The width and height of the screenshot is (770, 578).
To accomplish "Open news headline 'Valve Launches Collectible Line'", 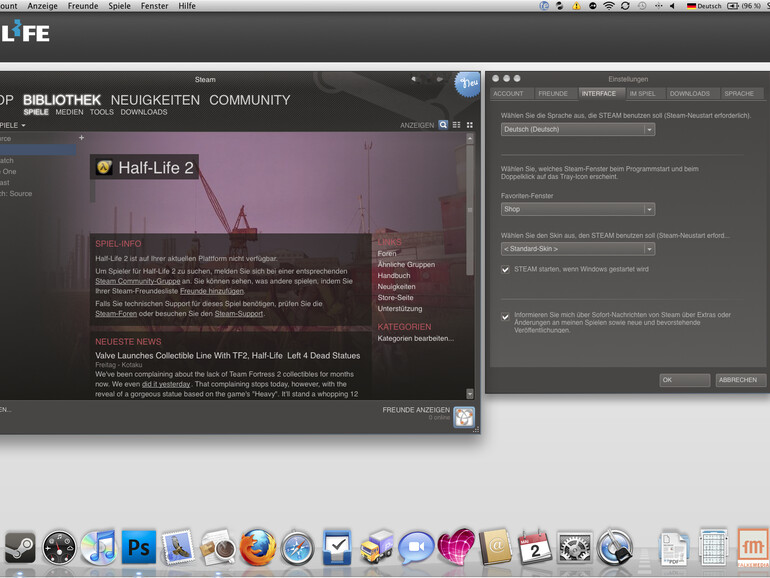I will (x=227, y=356).
